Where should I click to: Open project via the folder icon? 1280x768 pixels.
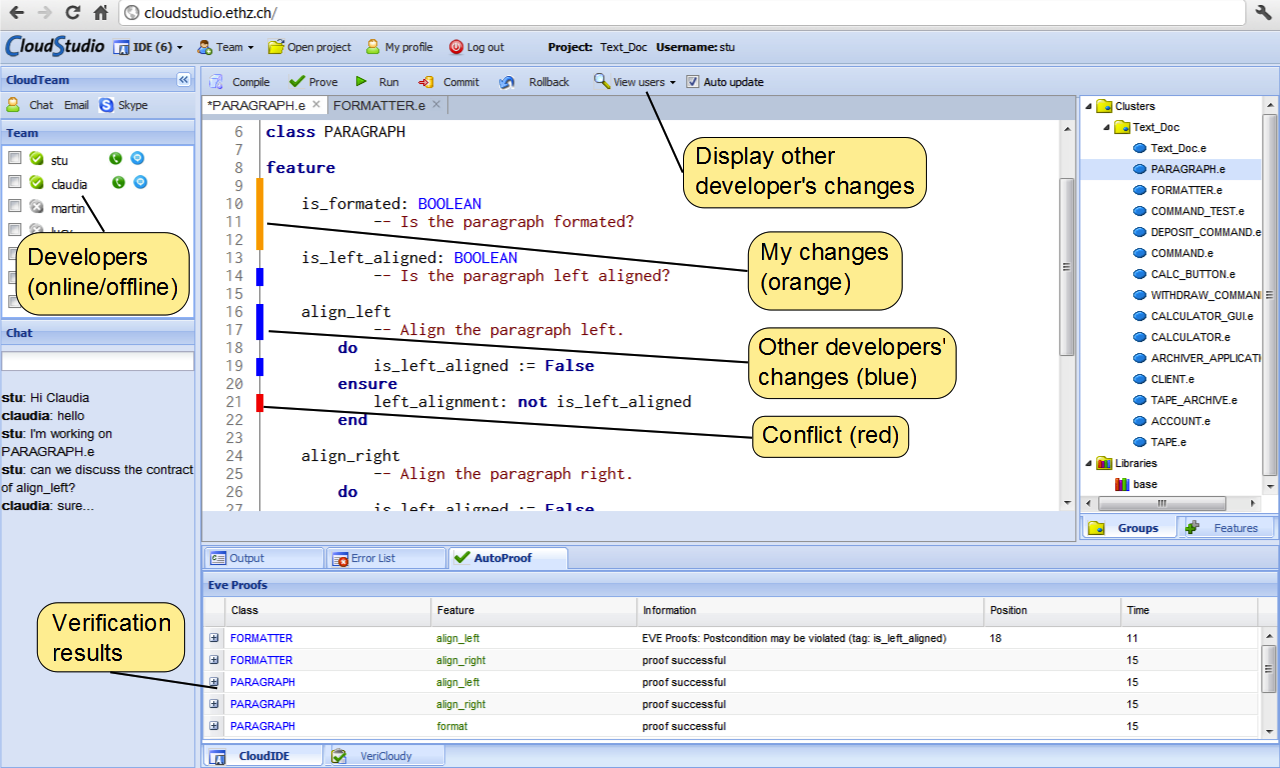276,47
